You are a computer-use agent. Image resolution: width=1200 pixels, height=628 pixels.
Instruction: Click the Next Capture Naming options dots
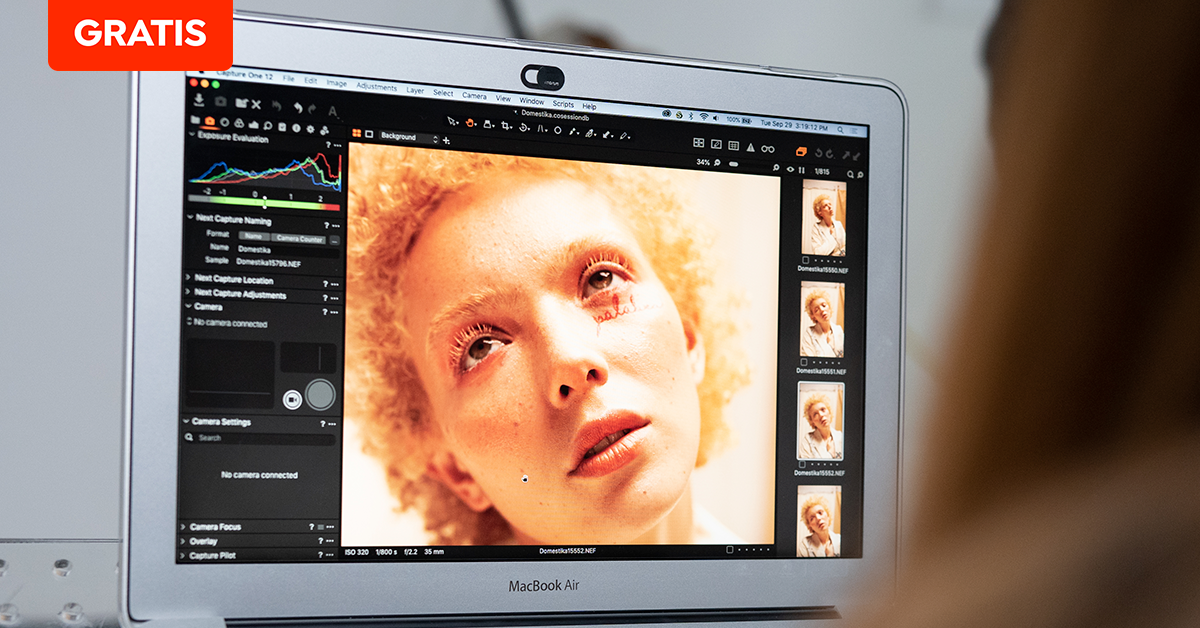[336, 226]
